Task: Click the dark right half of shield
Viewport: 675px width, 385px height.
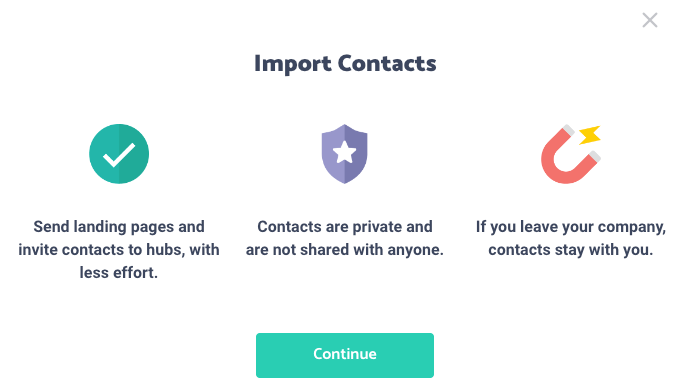Action: pos(356,154)
